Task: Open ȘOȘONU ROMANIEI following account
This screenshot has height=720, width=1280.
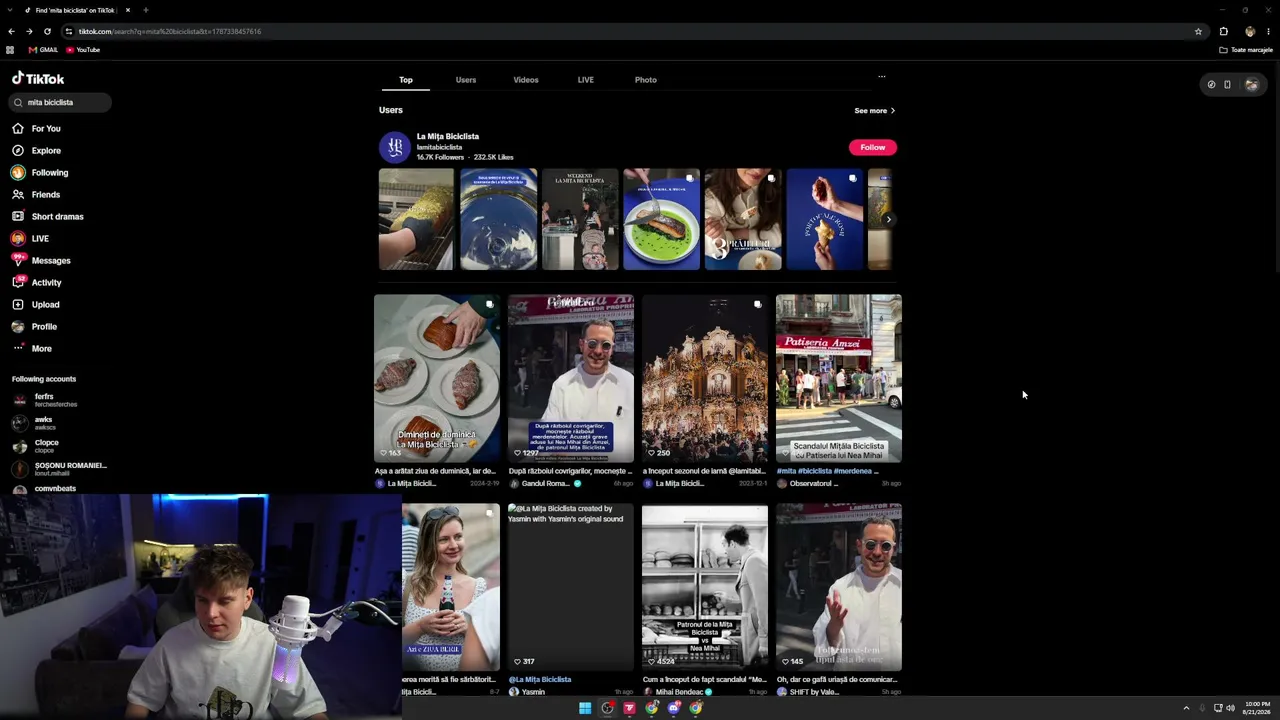Action: [60, 469]
